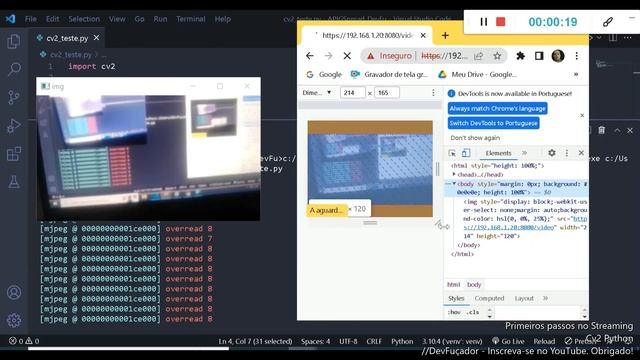Select the DevTools inspect element tool

point(452,153)
